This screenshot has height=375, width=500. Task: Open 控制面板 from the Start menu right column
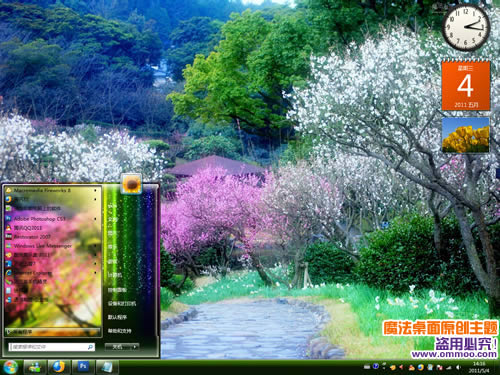tap(117, 290)
